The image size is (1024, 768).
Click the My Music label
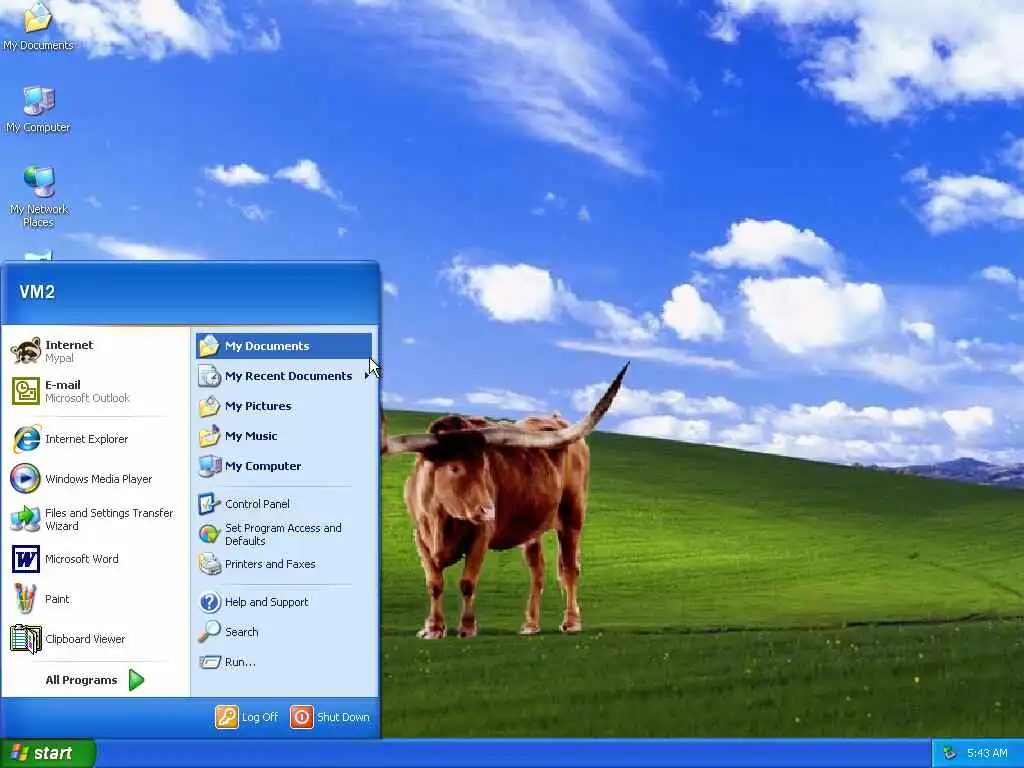[x=251, y=436]
